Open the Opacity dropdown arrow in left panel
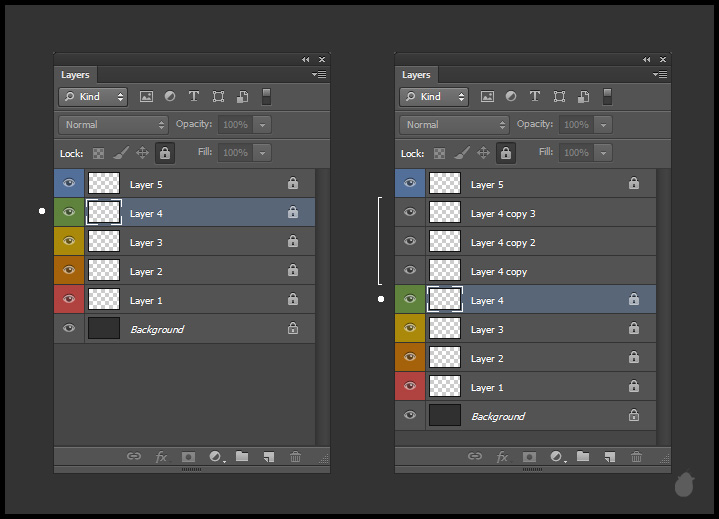This screenshot has height=519, width=719. 262,125
